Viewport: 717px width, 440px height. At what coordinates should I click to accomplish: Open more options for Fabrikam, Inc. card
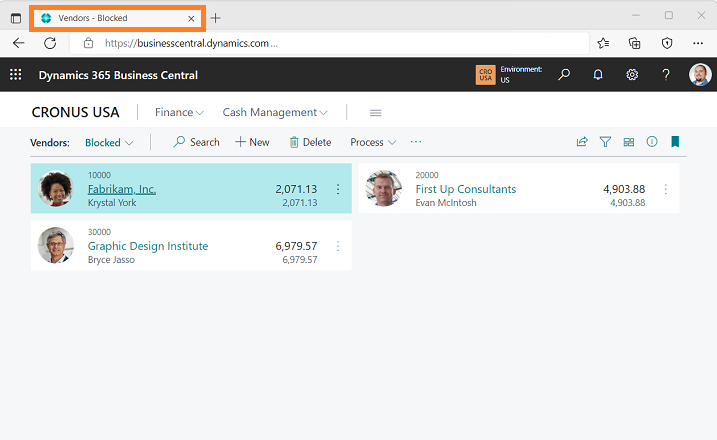(338, 189)
